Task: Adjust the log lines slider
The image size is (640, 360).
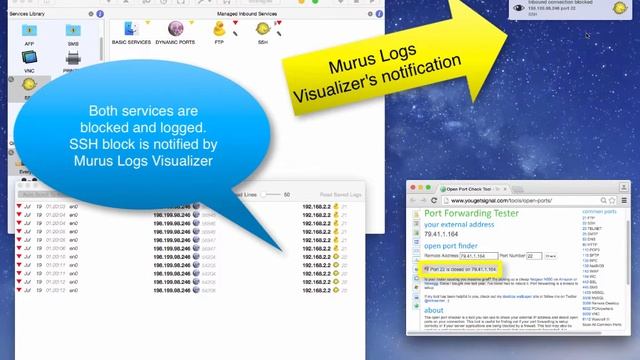Action: coord(271,195)
